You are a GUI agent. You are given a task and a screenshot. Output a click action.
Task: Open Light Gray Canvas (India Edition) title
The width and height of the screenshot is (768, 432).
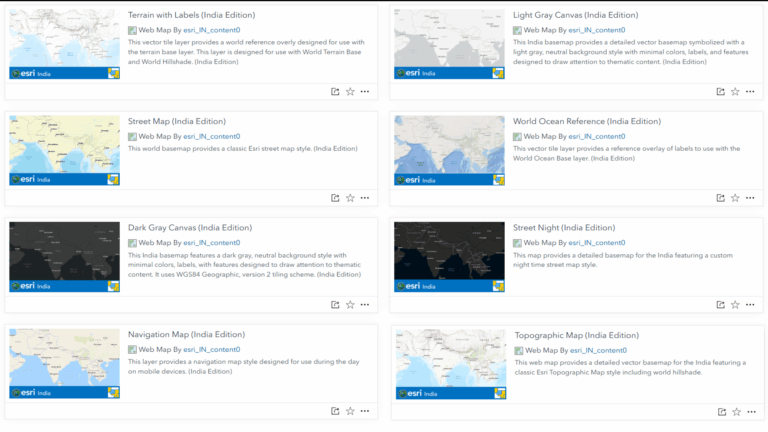pos(576,15)
